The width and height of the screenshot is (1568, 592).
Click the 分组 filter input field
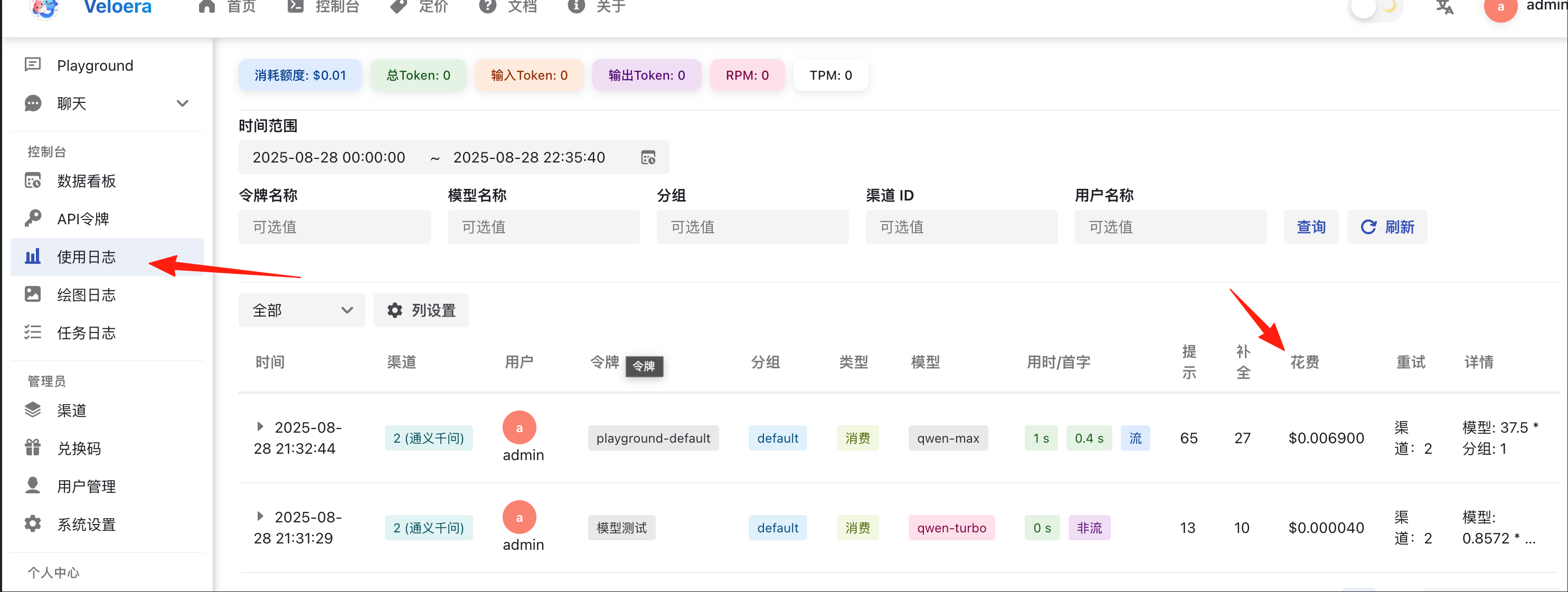coord(752,227)
